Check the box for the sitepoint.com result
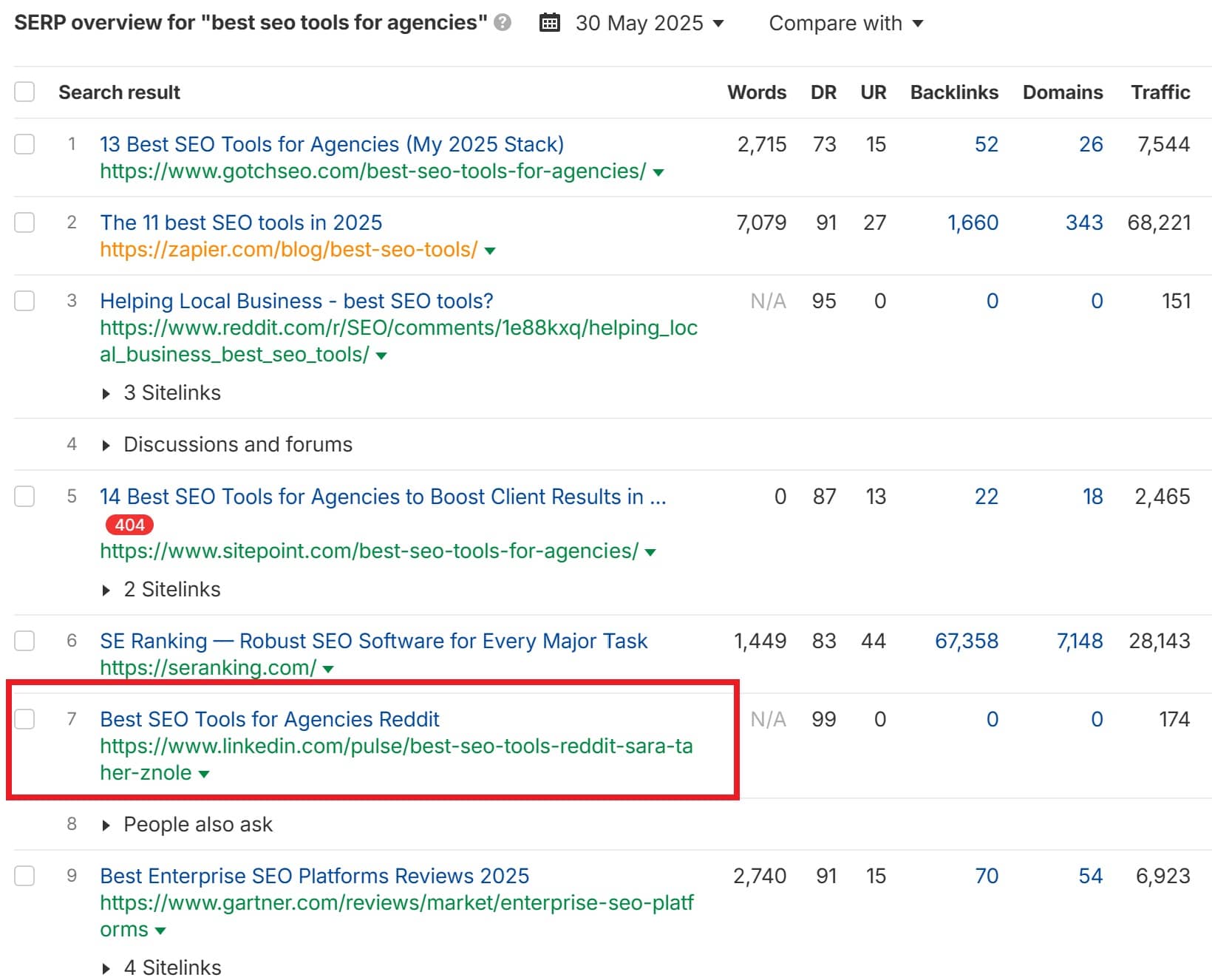The width and height of the screenshot is (1212, 980). click(x=24, y=495)
